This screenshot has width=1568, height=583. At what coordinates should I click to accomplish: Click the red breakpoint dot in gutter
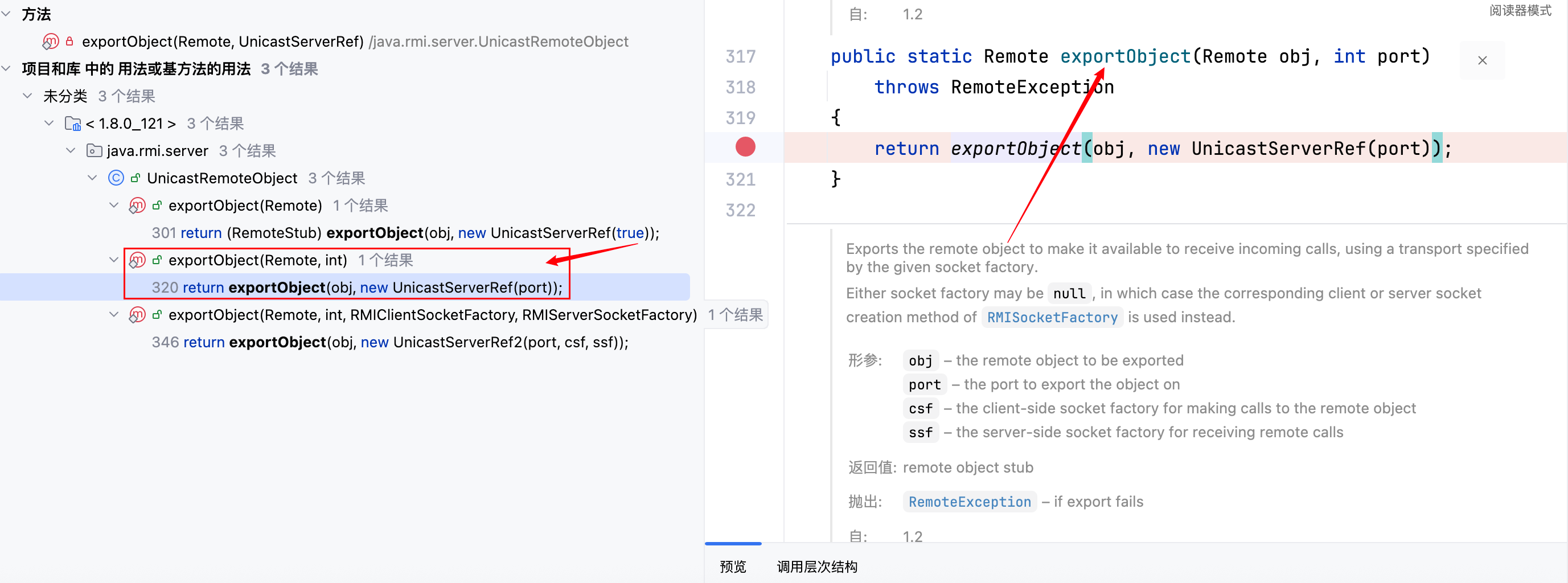tap(745, 147)
